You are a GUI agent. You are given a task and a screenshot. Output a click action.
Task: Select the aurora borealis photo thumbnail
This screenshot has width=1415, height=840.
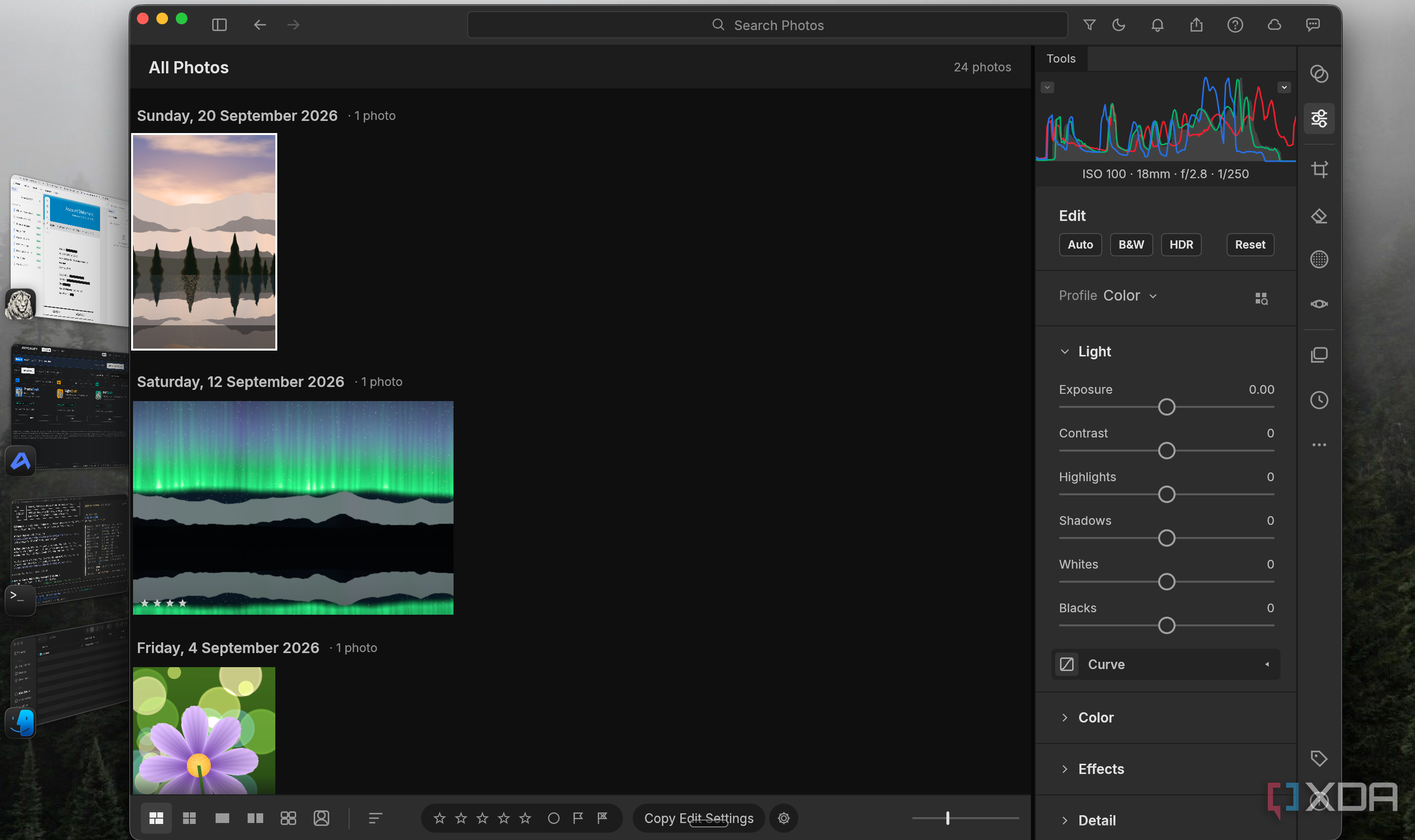tap(293, 508)
